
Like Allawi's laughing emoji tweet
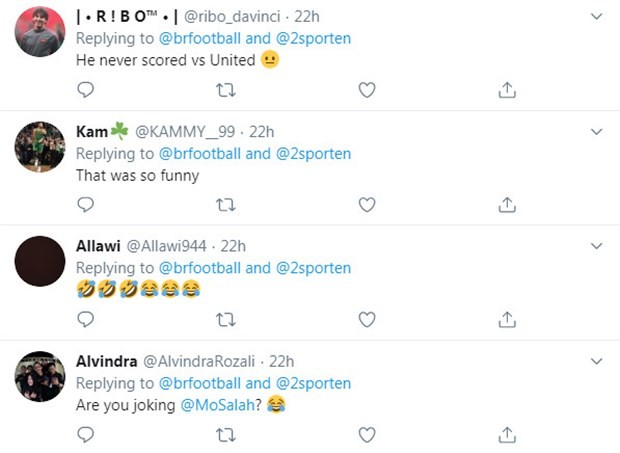pyautogui.click(x=367, y=320)
